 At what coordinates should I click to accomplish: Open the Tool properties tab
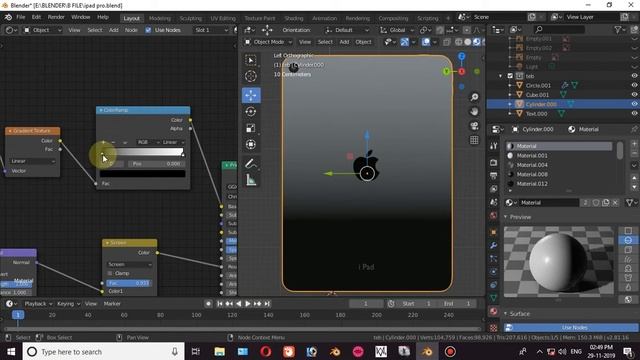[x=493, y=146]
